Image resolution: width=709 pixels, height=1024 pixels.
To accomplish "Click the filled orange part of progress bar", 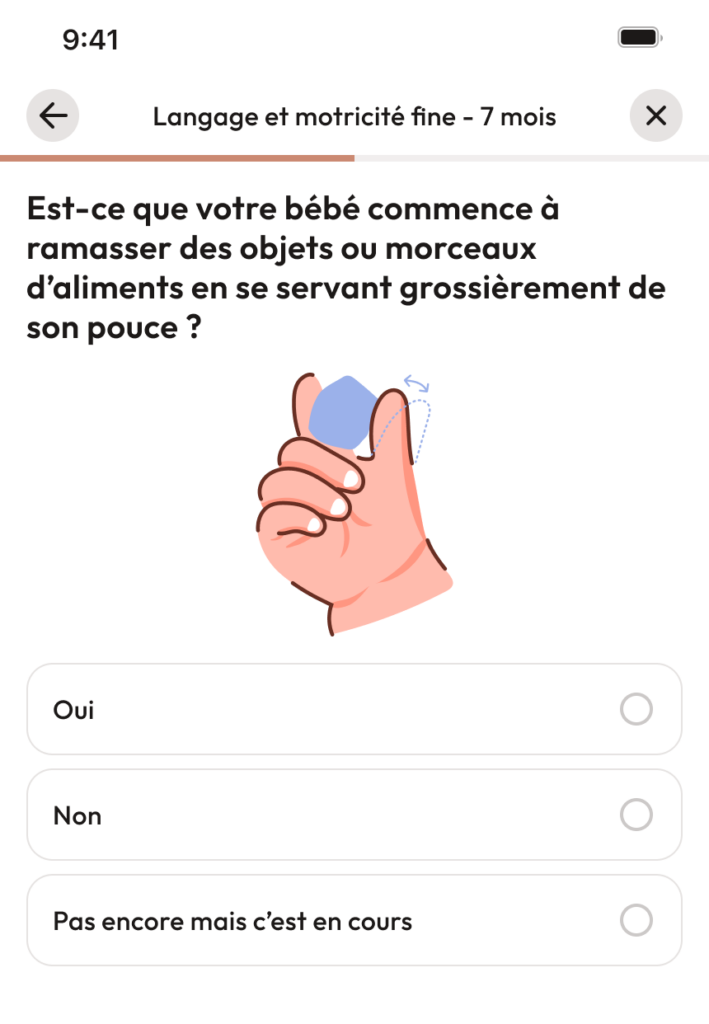I will [x=177, y=158].
